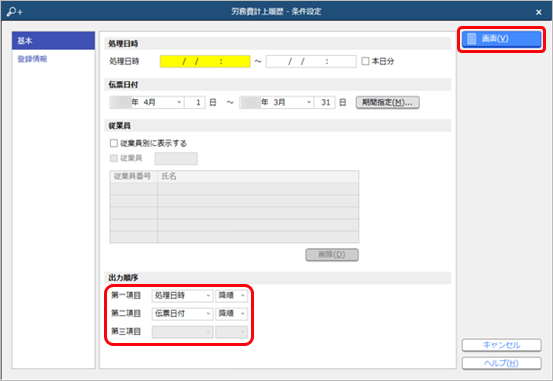Screen dimensions: 553x381
Task: Click the キャンセル button
Action: pos(501,345)
